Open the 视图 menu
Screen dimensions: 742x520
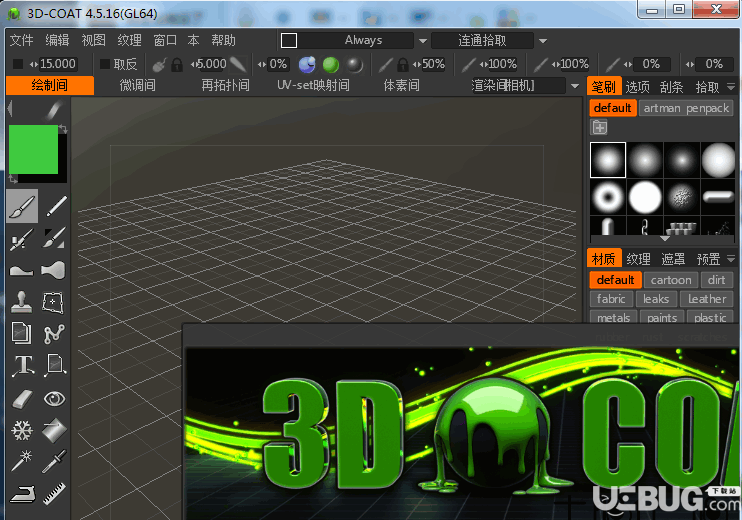(x=93, y=40)
